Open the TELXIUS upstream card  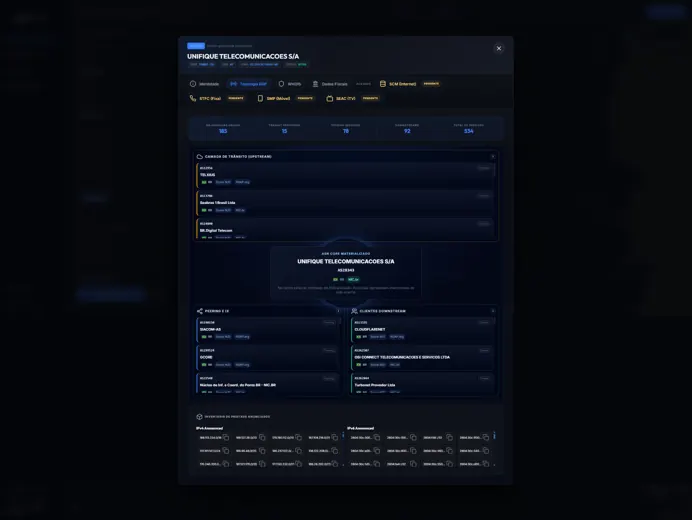(345, 175)
